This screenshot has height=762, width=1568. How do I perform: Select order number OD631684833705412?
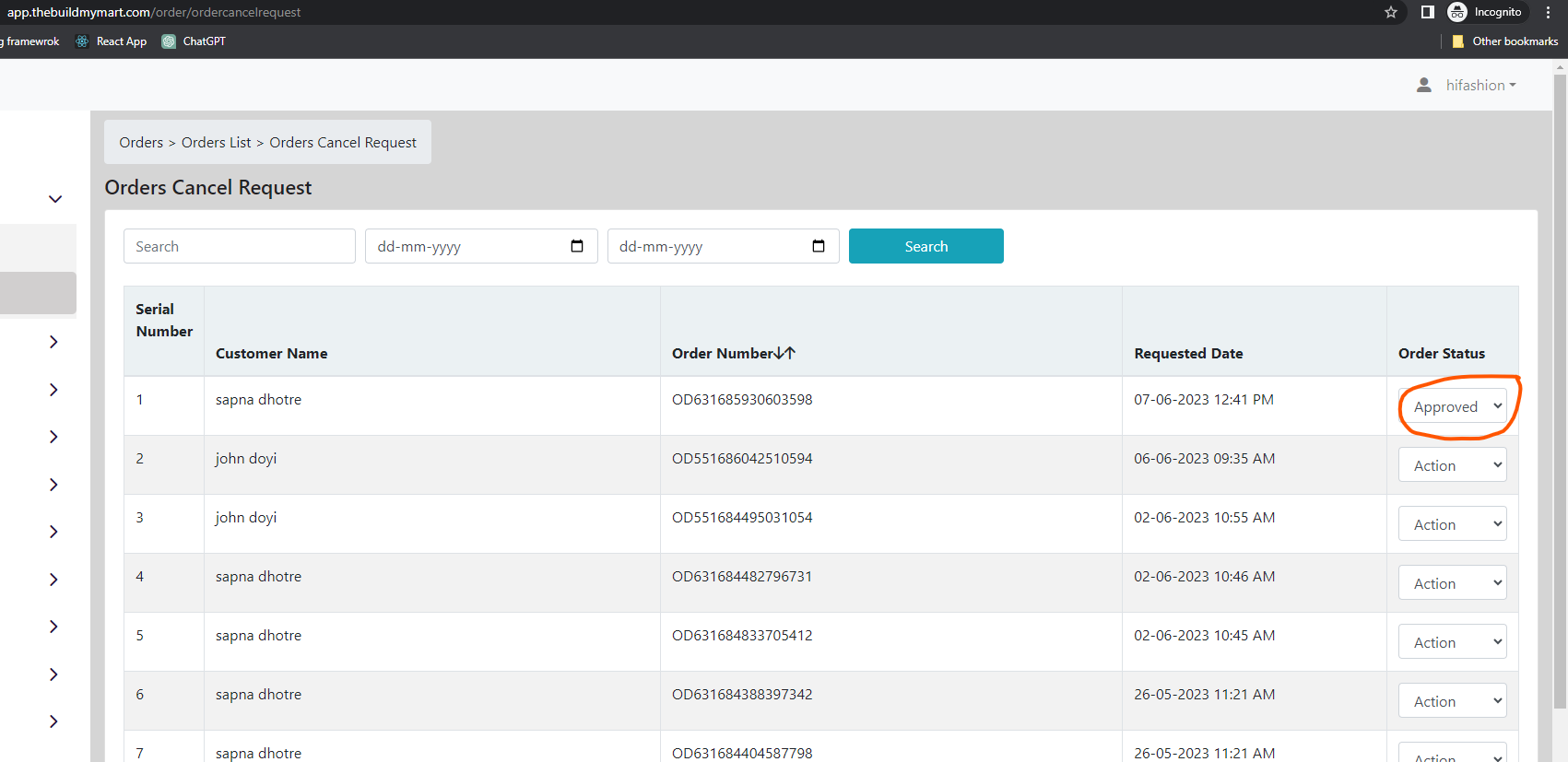(x=742, y=635)
